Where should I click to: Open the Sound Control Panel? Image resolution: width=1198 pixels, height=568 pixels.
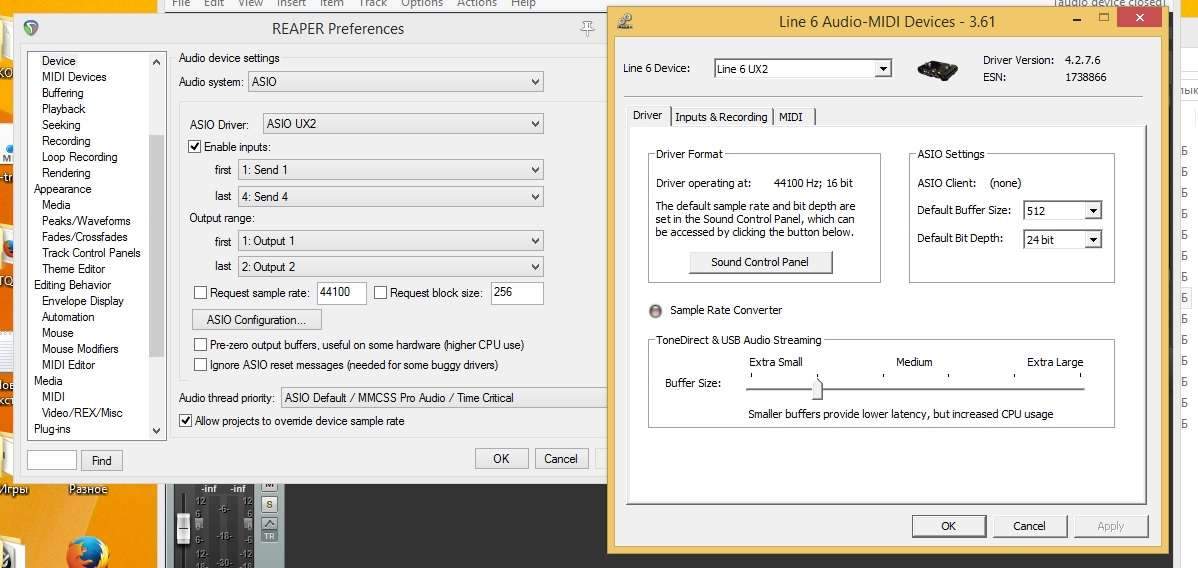click(760, 262)
